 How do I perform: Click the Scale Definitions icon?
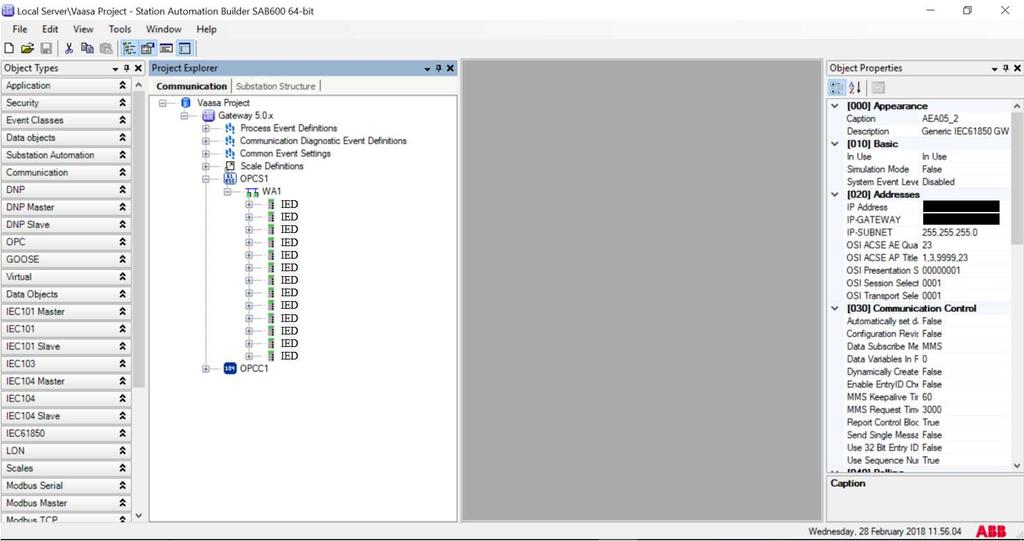point(230,166)
